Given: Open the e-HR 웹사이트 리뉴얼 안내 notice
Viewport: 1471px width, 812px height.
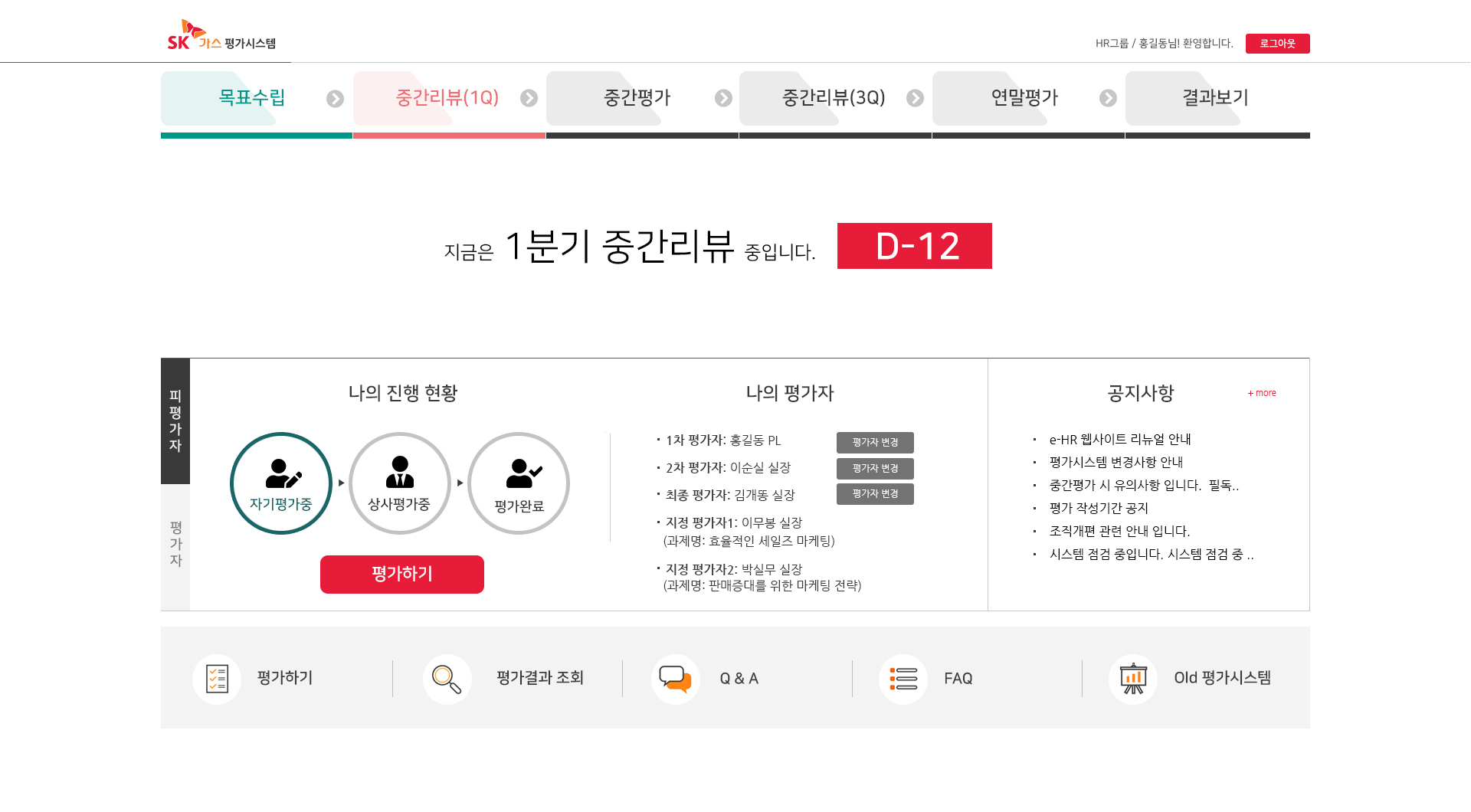Looking at the screenshot, I should [1119, 440].
